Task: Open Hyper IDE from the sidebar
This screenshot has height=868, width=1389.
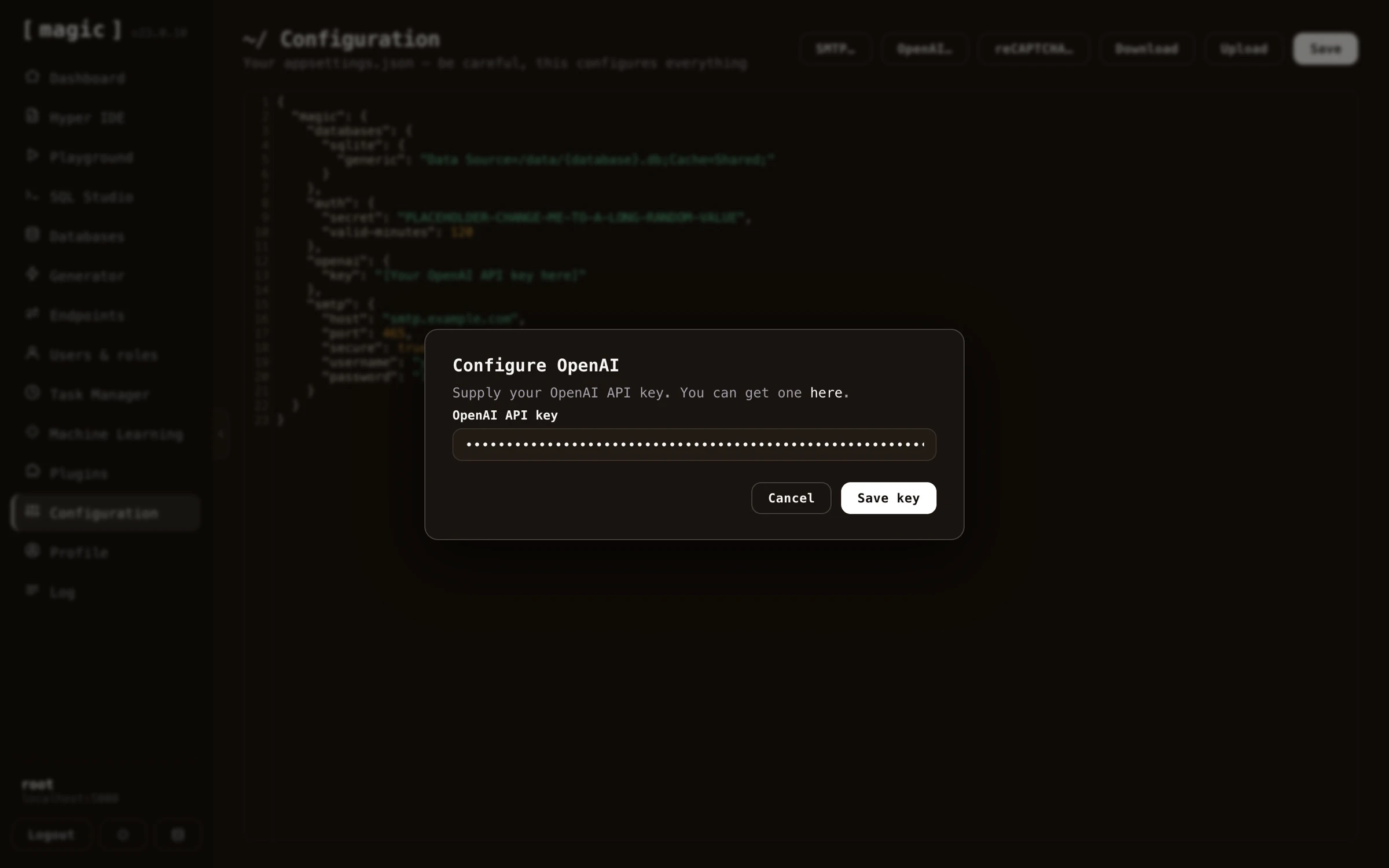Action: (x=105, y=117)
